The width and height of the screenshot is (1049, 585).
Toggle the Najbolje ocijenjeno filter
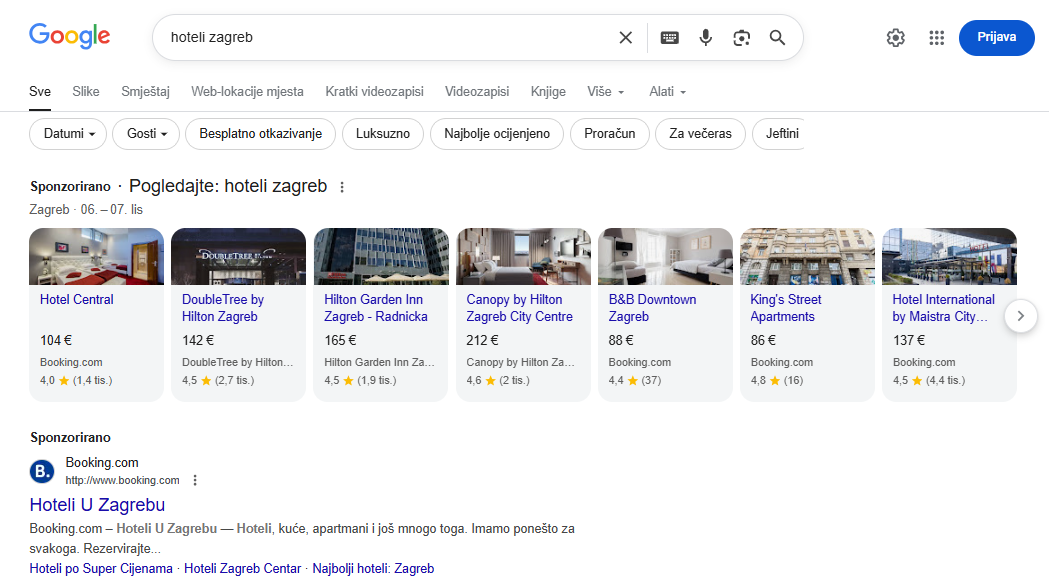coord(497,134)
